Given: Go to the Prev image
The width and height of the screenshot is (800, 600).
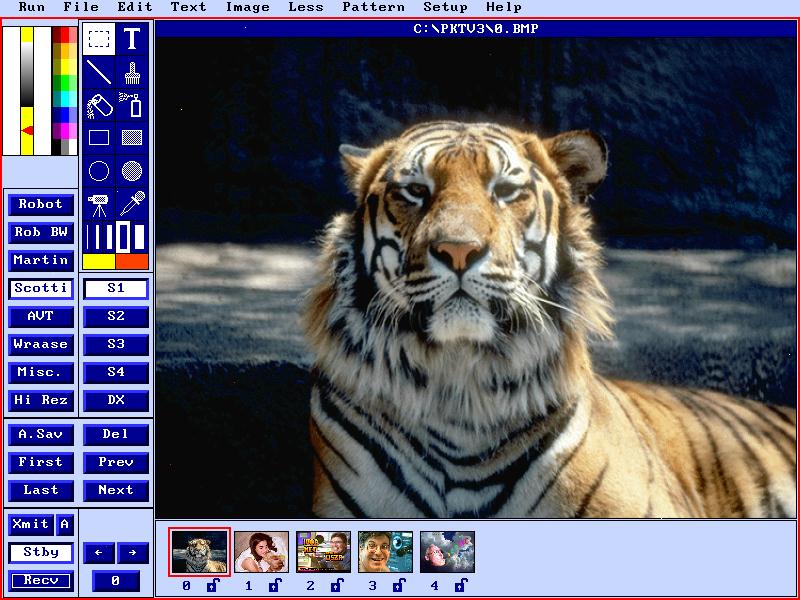Looking at the screenshot, I should pos(116,463).
